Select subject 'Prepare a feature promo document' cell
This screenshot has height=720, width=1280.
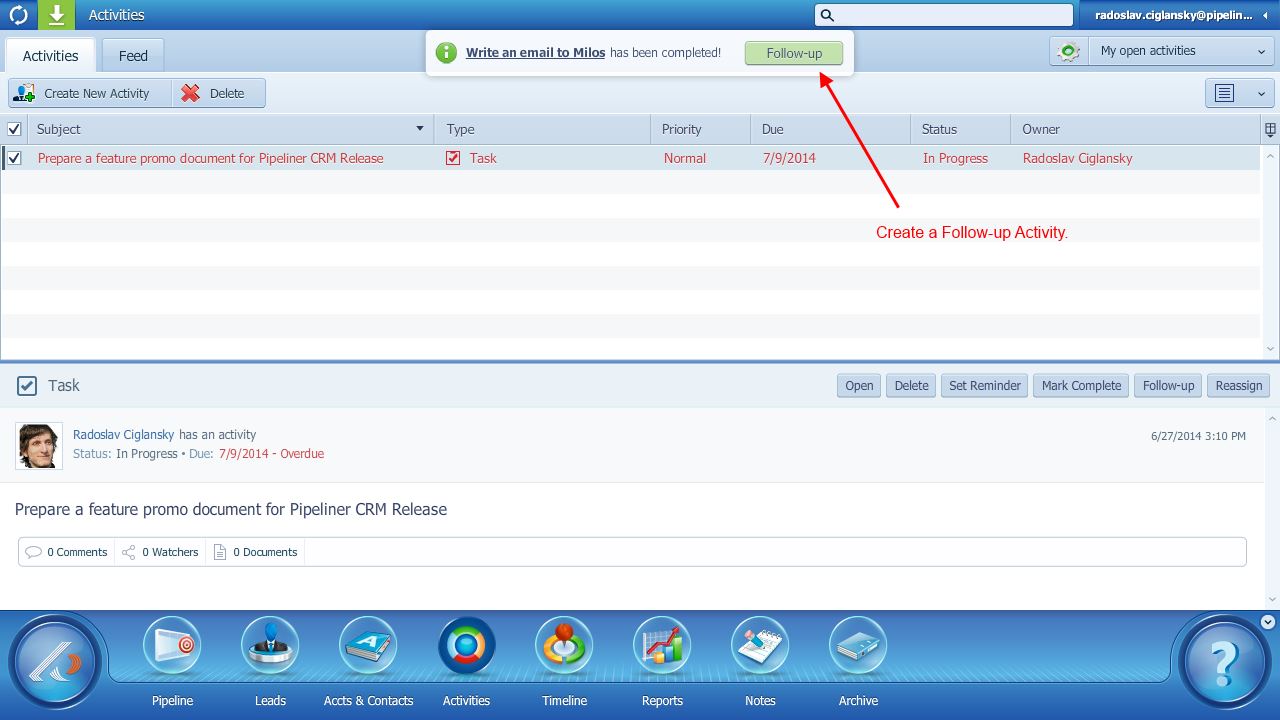[x=211, y=158]
